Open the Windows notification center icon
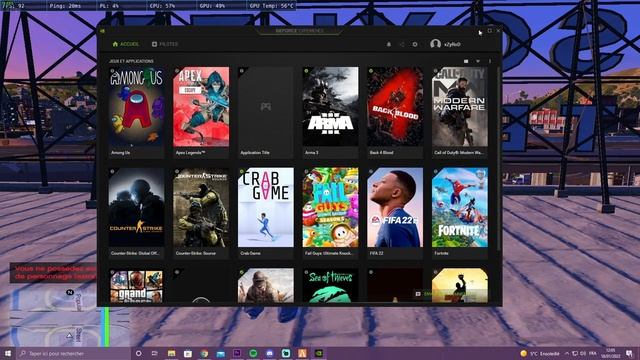The image size is (640, 360). coord(629,353)
